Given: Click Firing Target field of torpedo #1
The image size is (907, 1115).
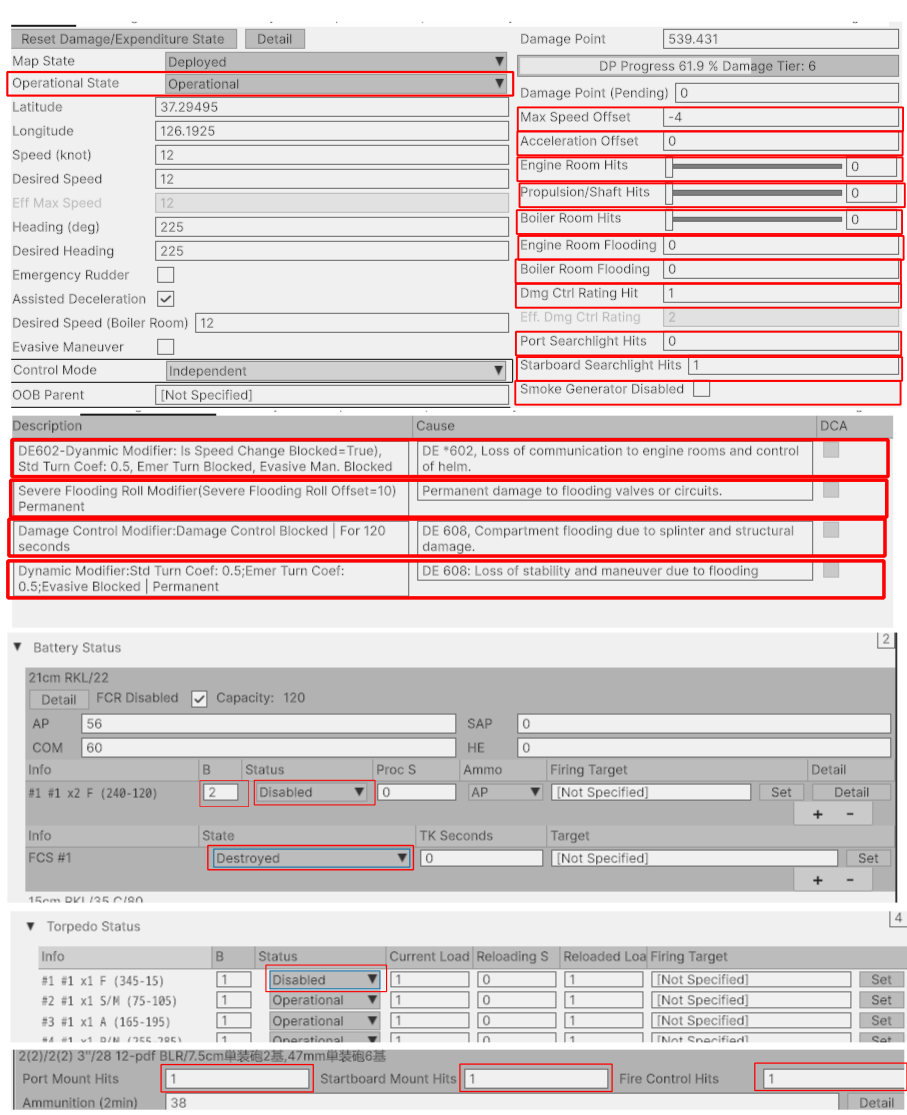Looking at the screenshot, I should [751, 980].
